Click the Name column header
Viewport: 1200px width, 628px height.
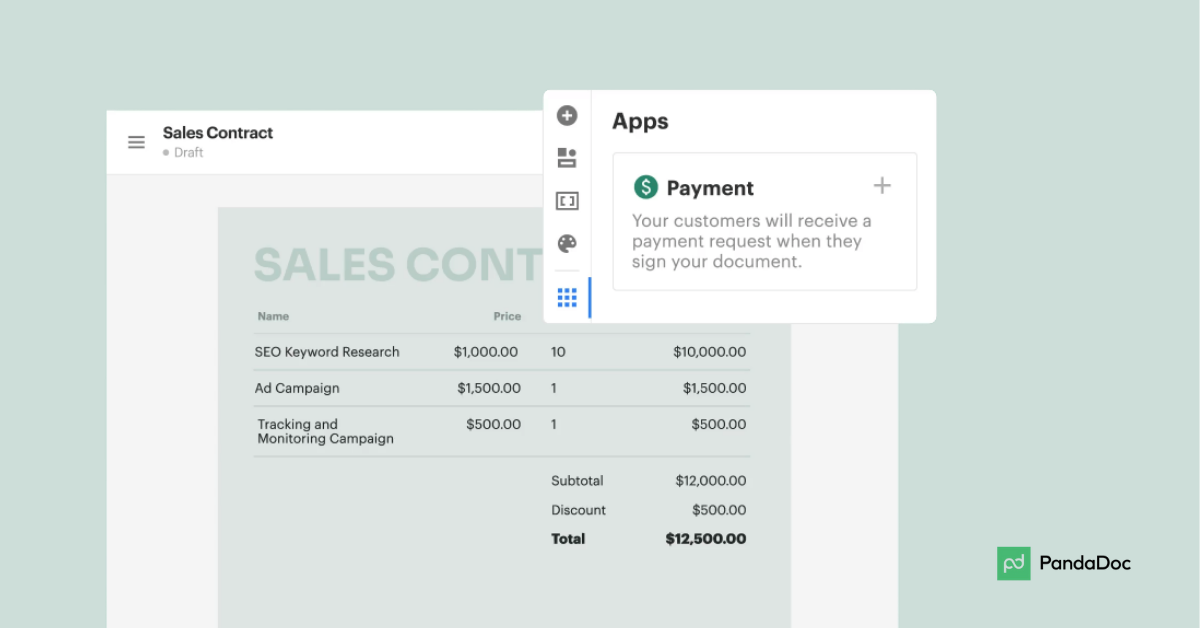tap(273, 316)
